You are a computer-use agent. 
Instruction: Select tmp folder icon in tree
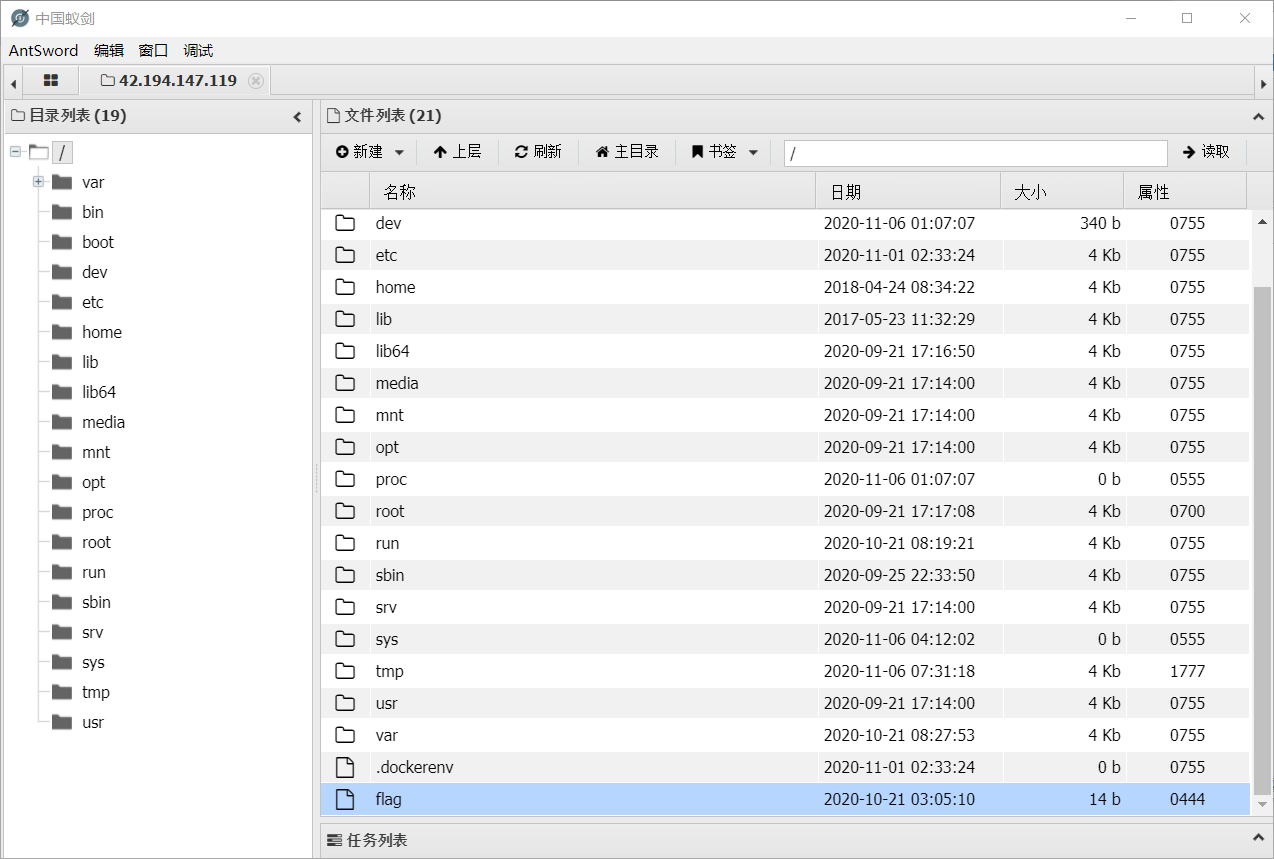[62, 692]
